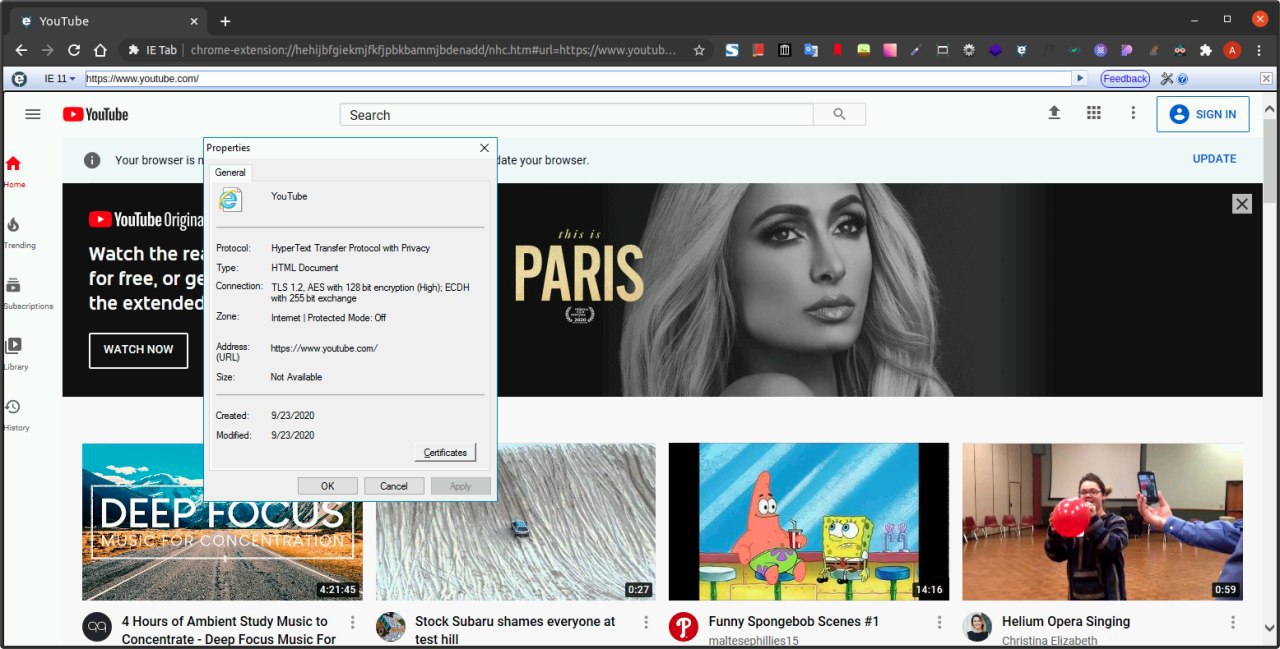This screenshot has width=1280, height=649.
Task: Open a new browser tab
Action: click(225, 21)
